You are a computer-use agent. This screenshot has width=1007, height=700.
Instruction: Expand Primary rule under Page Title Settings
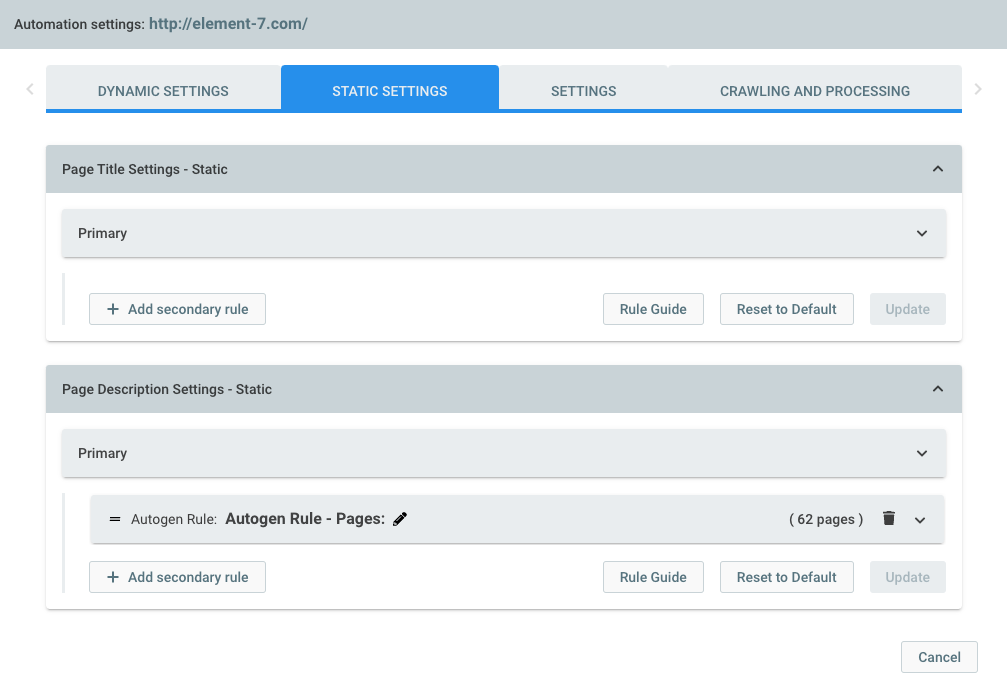pos(922,233)
